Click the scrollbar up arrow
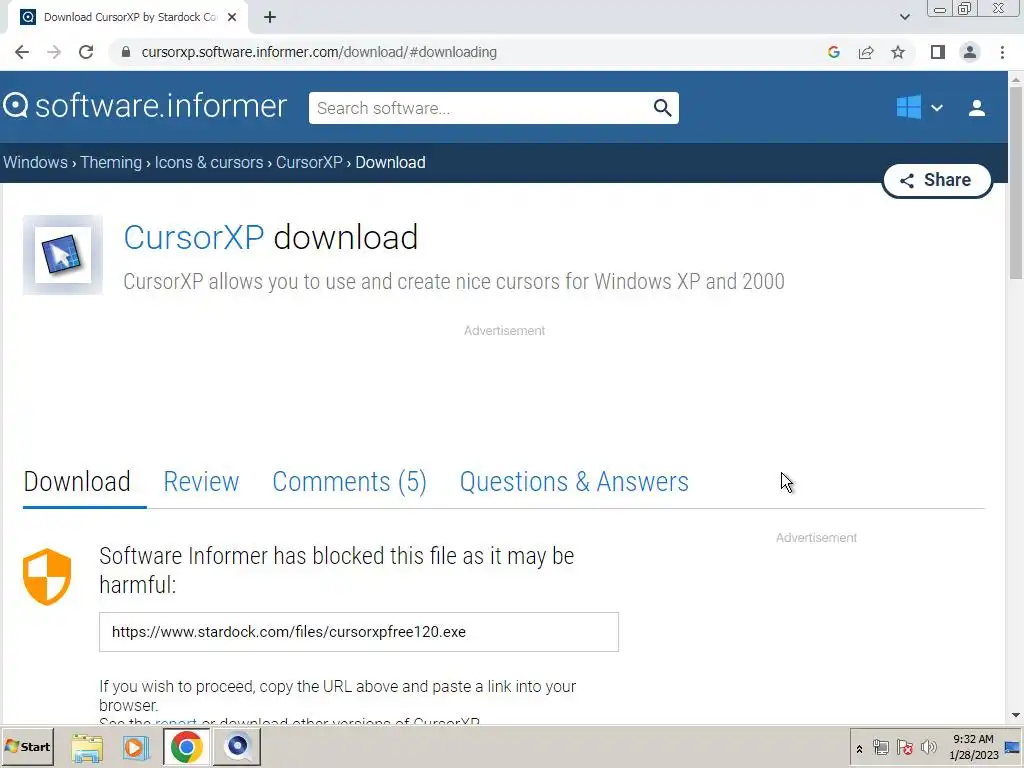1024x768 pixels. [x=1016, y=80]
